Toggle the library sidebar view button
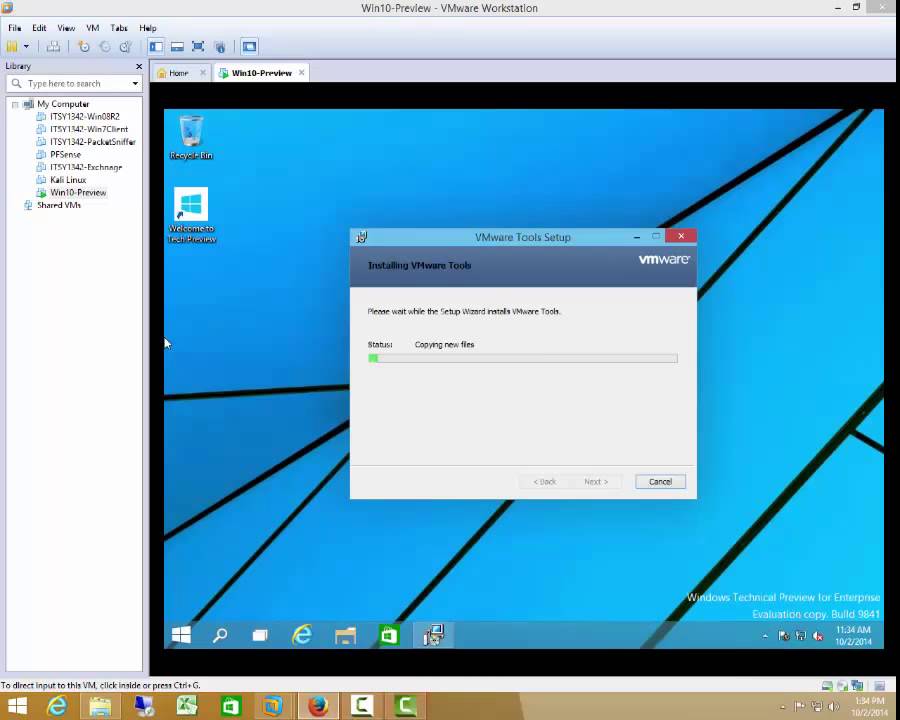 [x=156, y=46]
